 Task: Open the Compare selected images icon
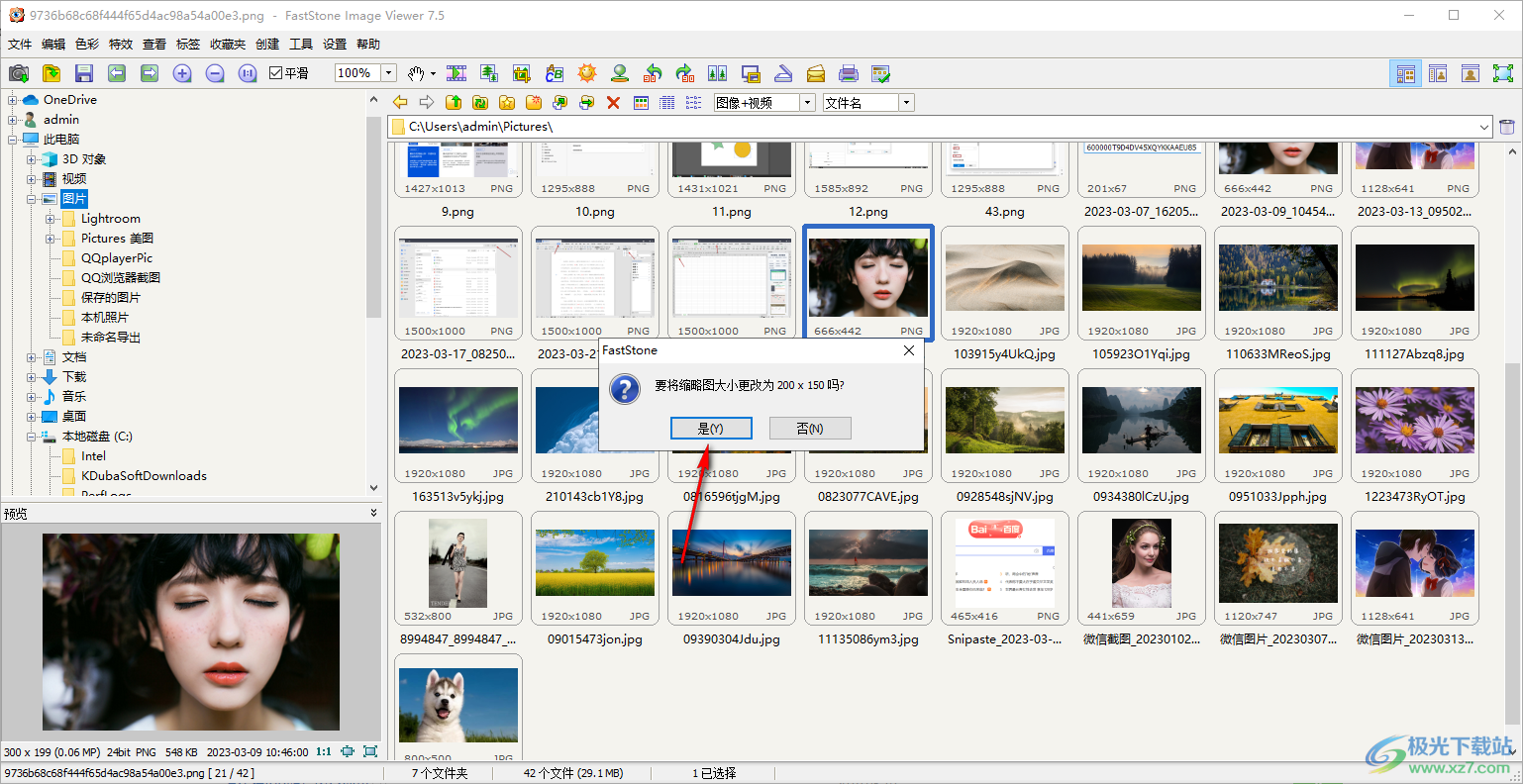718,73
